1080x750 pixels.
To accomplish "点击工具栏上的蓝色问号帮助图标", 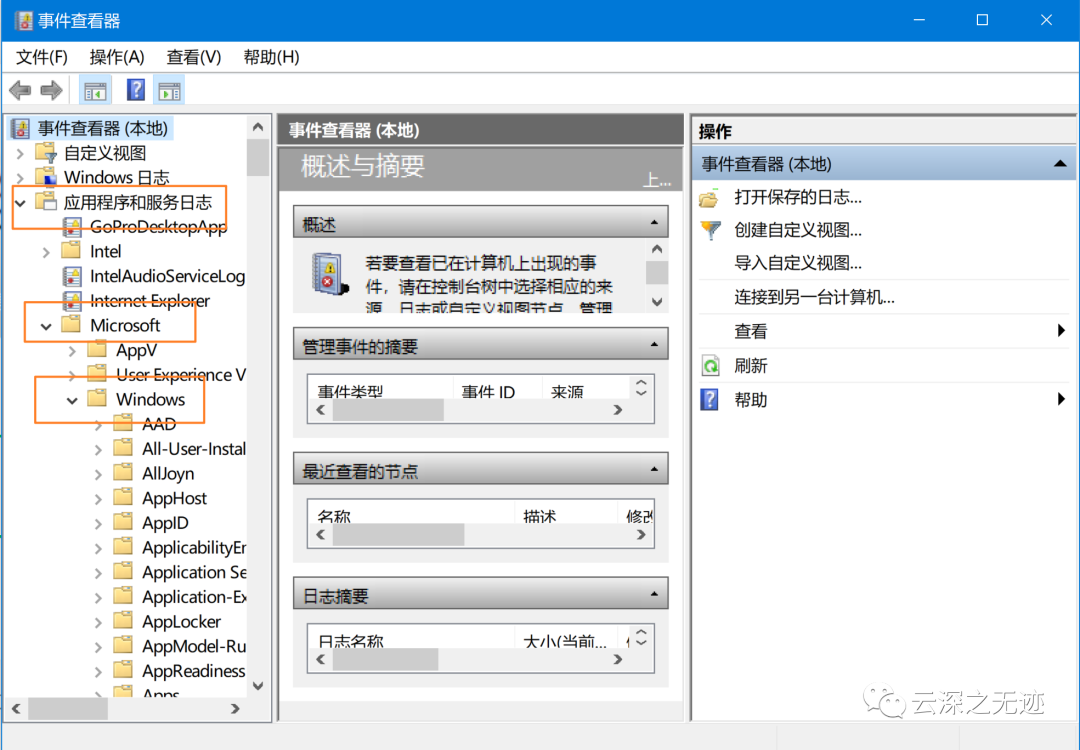I will pos(134,89).
